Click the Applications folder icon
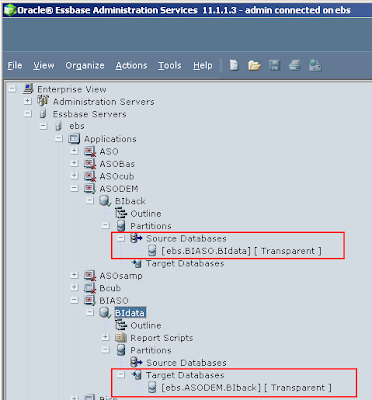 [74, 138]
